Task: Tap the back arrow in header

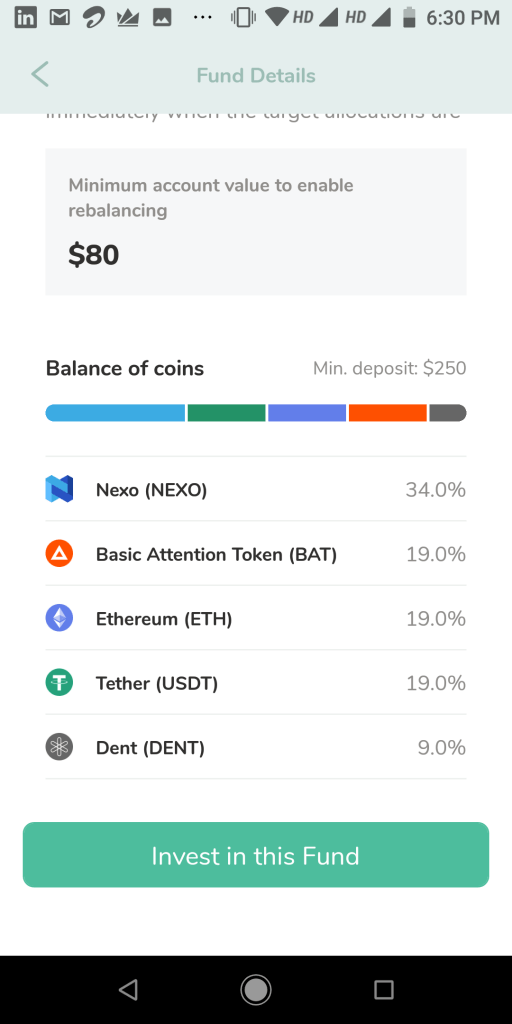Action: pos(40,74)
